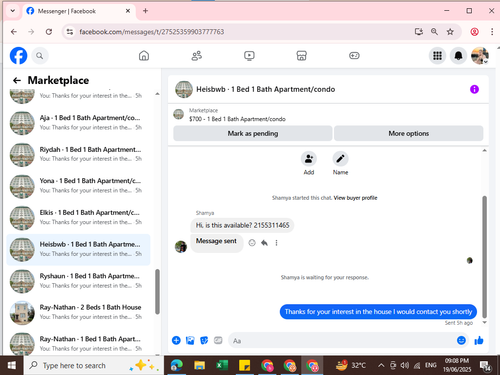Go back in the browser

point(14,32)
